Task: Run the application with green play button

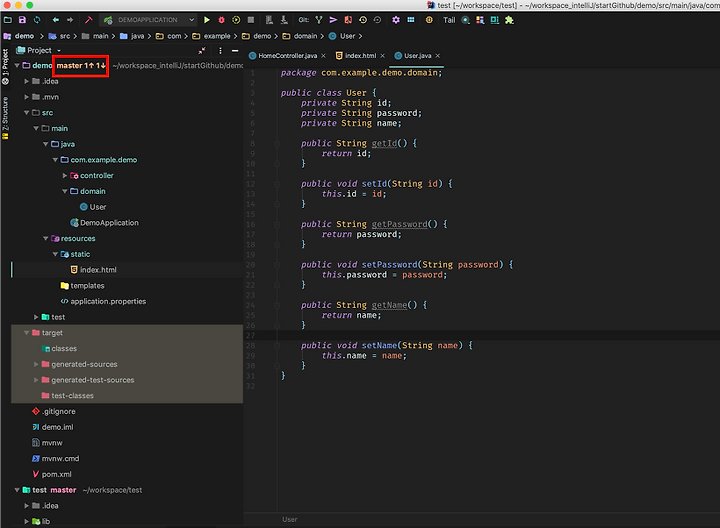Action: (x=207, y=20)
